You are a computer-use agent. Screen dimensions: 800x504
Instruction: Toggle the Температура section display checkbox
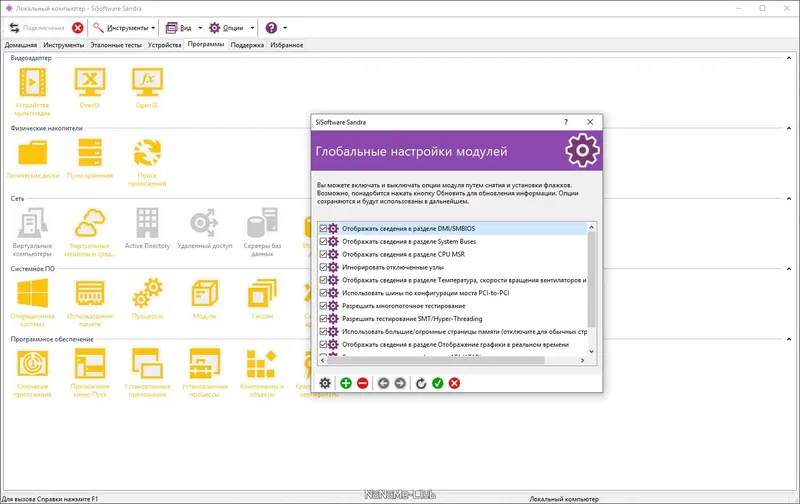(323, 280)
